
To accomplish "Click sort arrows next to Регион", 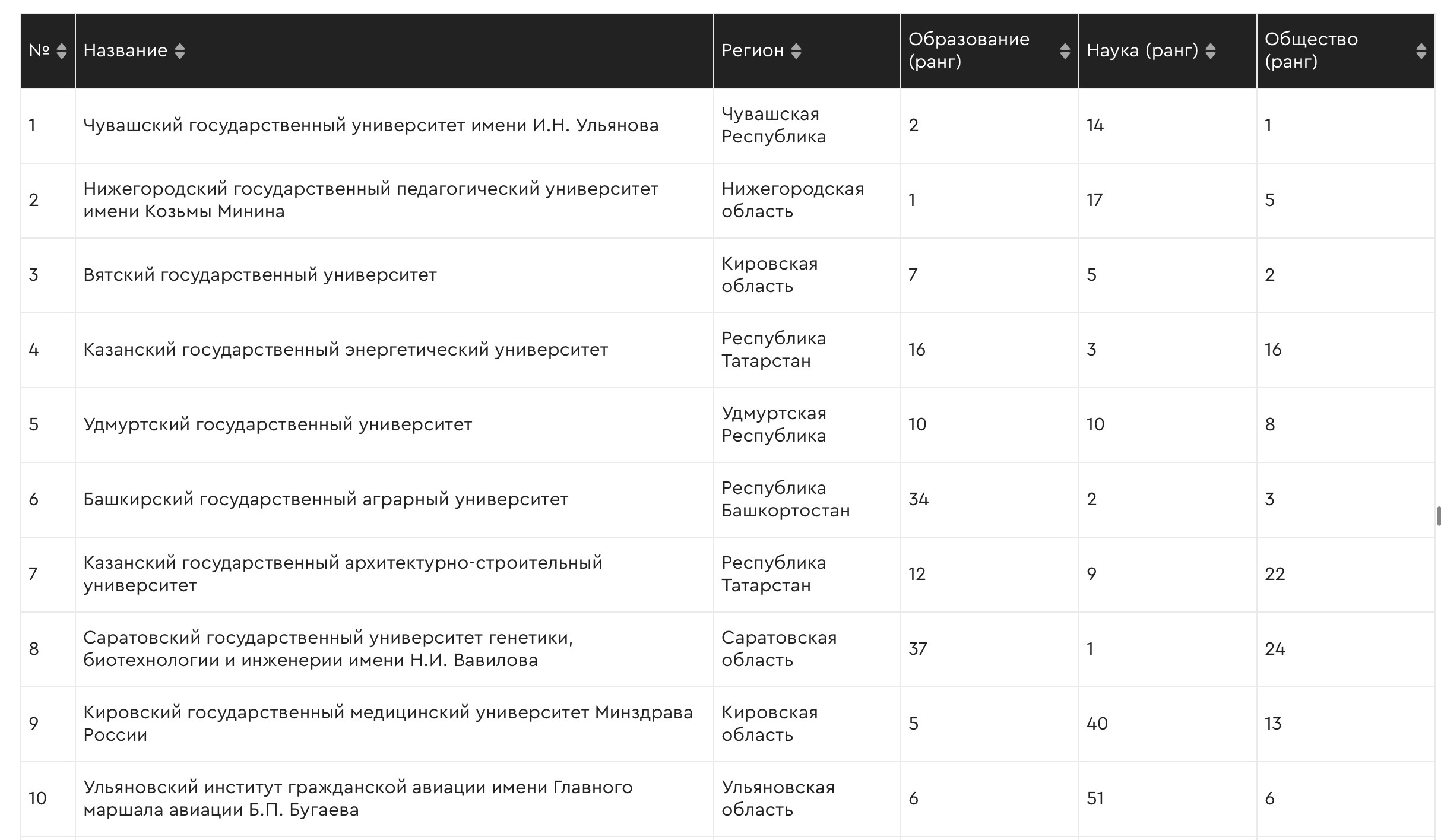I will 796,51.
